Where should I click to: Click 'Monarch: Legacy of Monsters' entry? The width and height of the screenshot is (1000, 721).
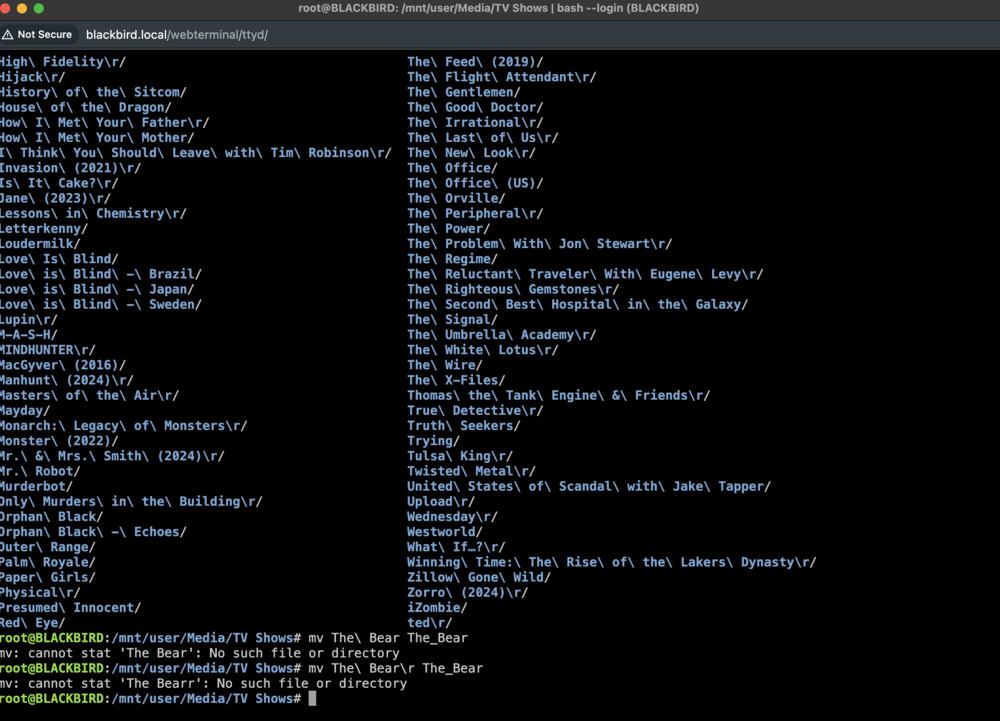click(x=124, y=426)
